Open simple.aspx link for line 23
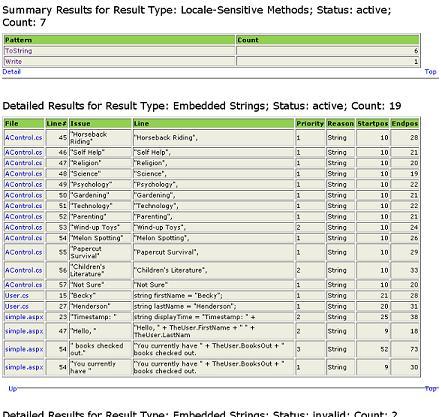 (x=24, y=317)
